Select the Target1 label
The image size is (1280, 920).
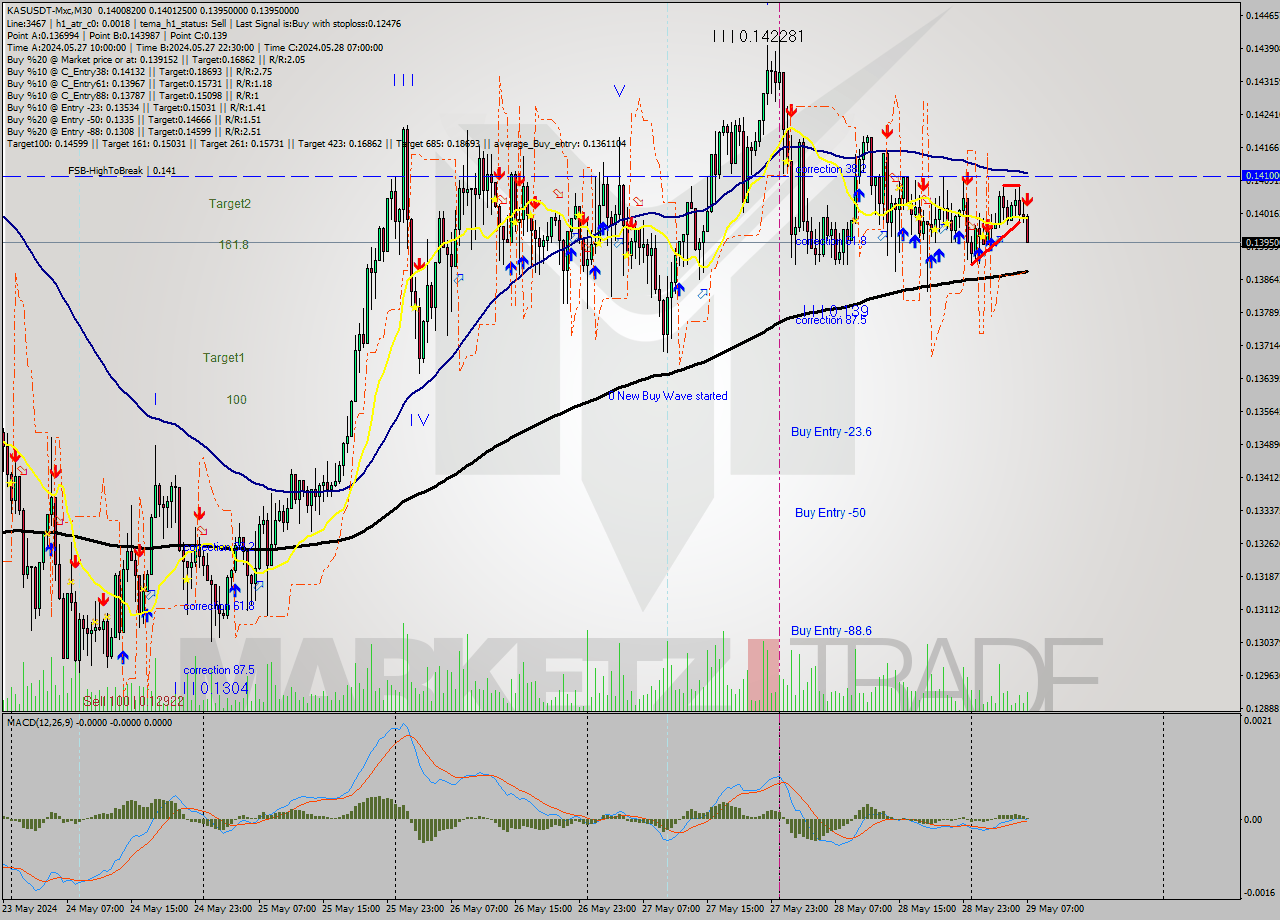(223, 358)
